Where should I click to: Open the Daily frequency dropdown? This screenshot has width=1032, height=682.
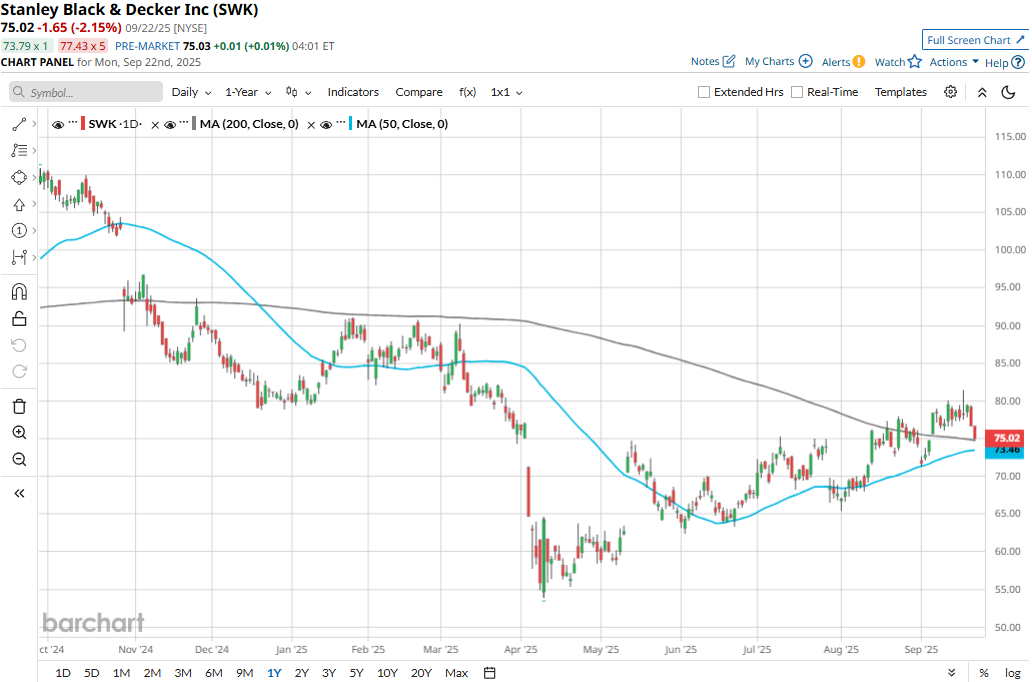(191, 92)
